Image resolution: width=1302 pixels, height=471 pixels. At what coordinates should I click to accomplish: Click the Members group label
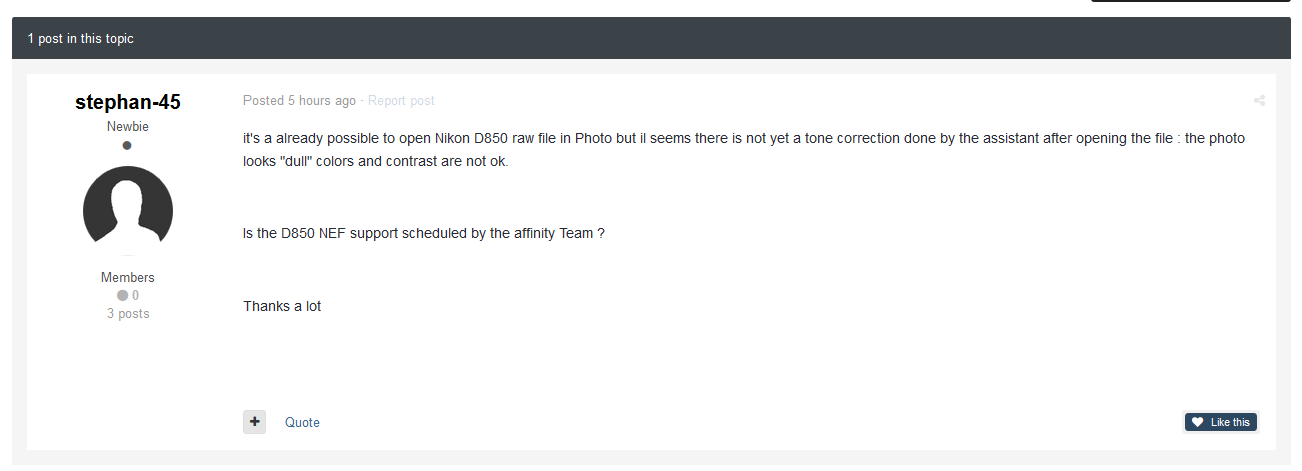(127, 278)
